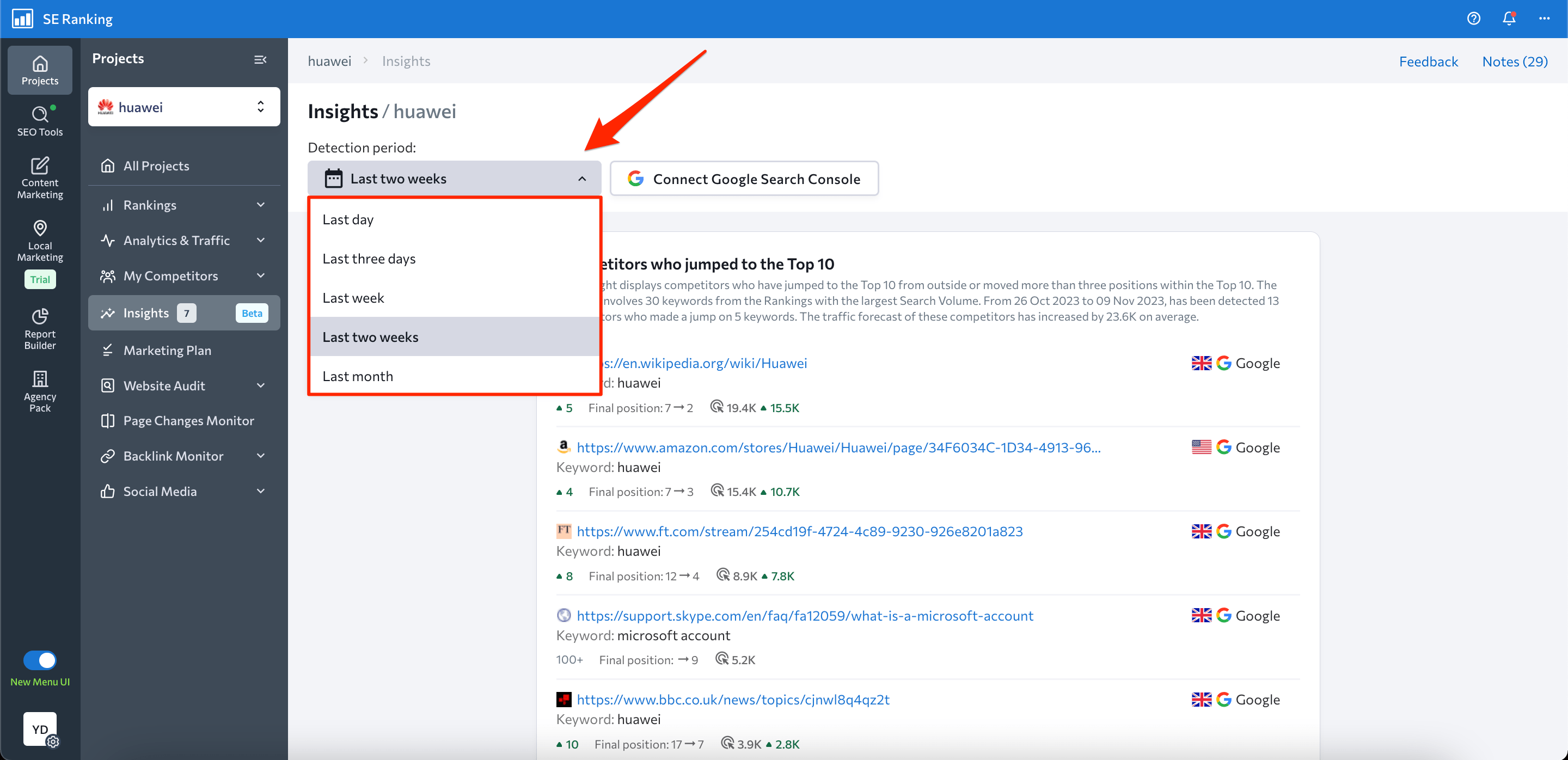1568x760 pixels.
Task: Open Notes (29) link
Action: (x=1515, y=62)
